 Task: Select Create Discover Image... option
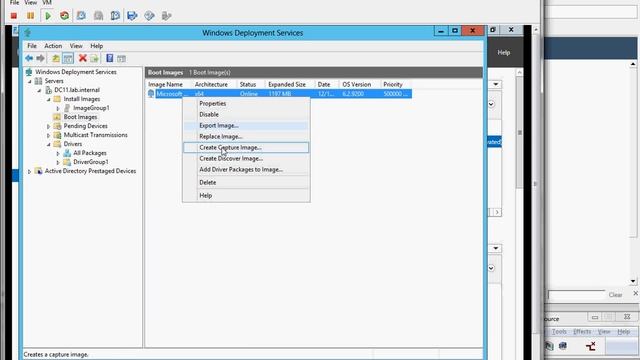246,158
